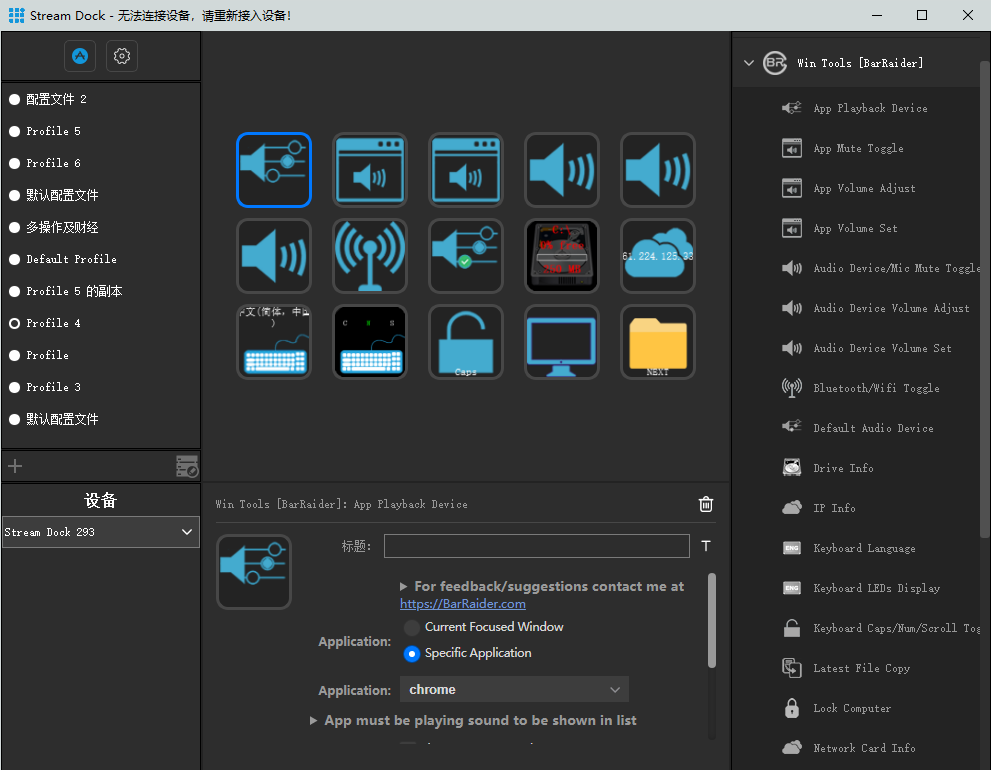991x770 pixels.
Task: Add a new profile with the plus button
Action: point(15,467)
